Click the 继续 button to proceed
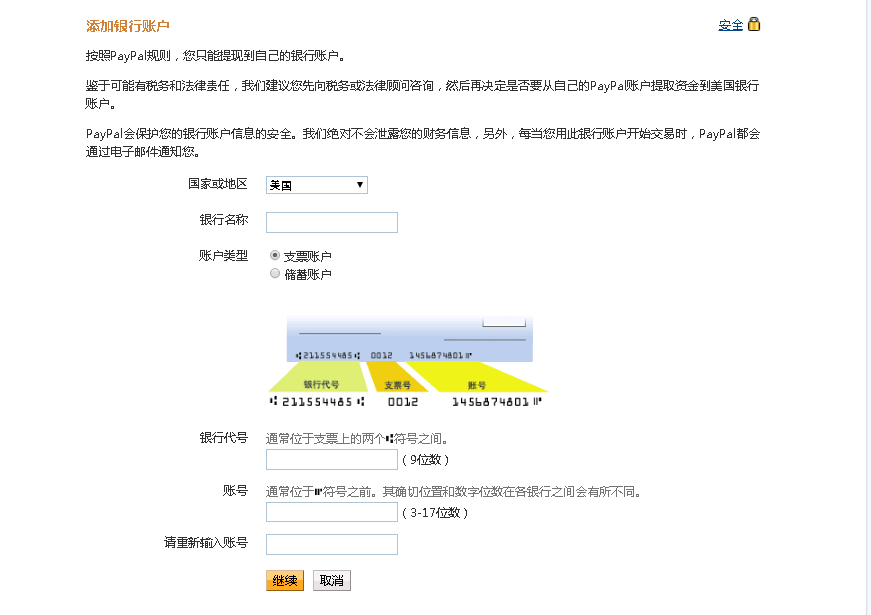The image size is (871, 615). pyautogui.click(x=285, y=580)
